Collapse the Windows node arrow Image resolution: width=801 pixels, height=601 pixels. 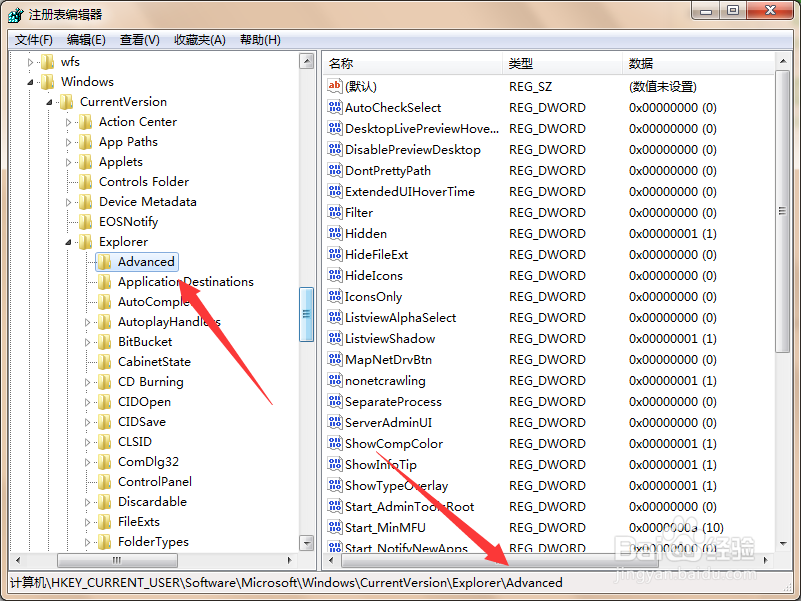tap(30, 81)
